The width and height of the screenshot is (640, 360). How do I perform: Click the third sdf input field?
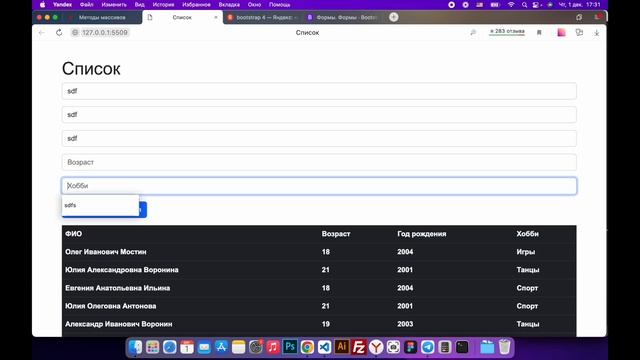319,138
